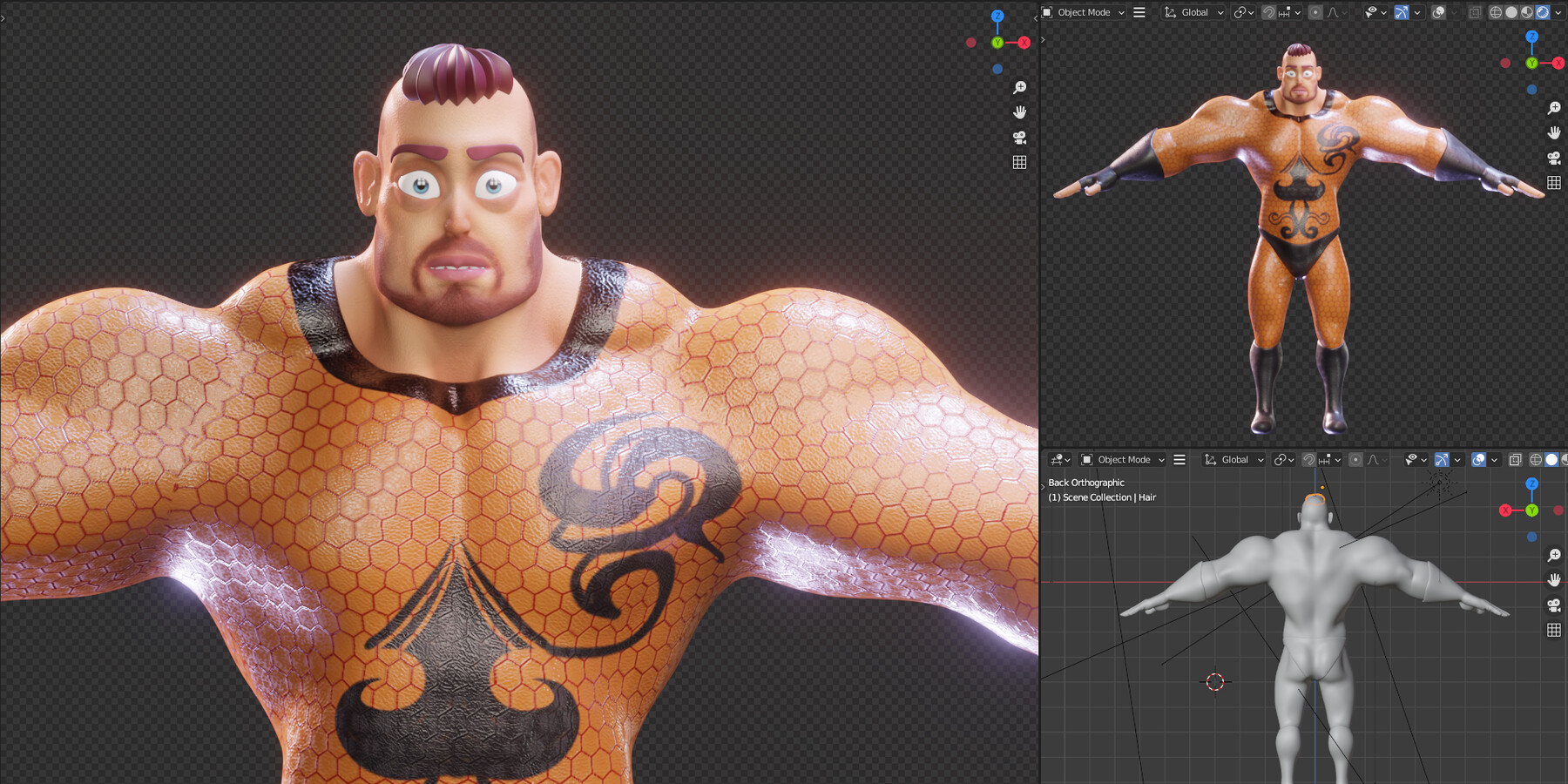This screenshot has height=784, width=1568.
Task: Open gizmo options arrow in top-right header
Action: point(1417,12)
